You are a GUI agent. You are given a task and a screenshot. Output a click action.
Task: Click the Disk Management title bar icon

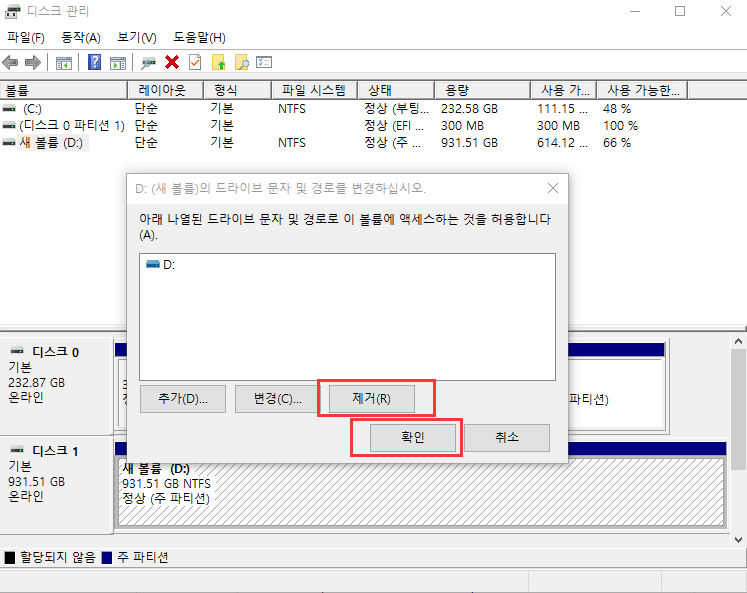[x=12, y=11]
